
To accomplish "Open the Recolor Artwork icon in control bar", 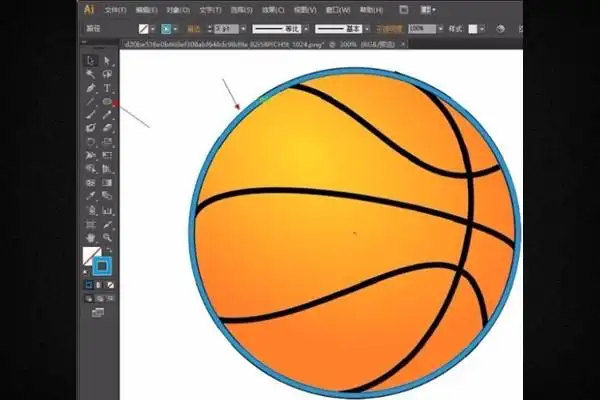I will click(x=500, y=29).
